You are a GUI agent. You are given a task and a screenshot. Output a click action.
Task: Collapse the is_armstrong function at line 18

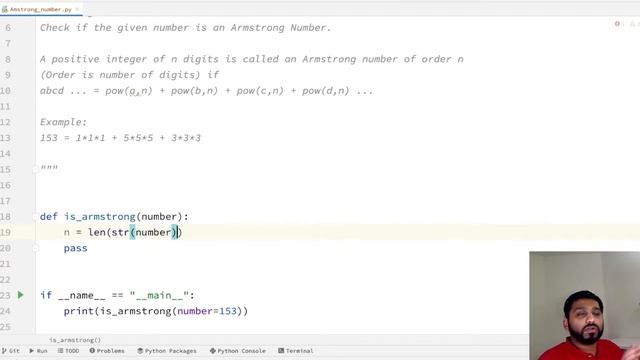(x=36, y=217)
